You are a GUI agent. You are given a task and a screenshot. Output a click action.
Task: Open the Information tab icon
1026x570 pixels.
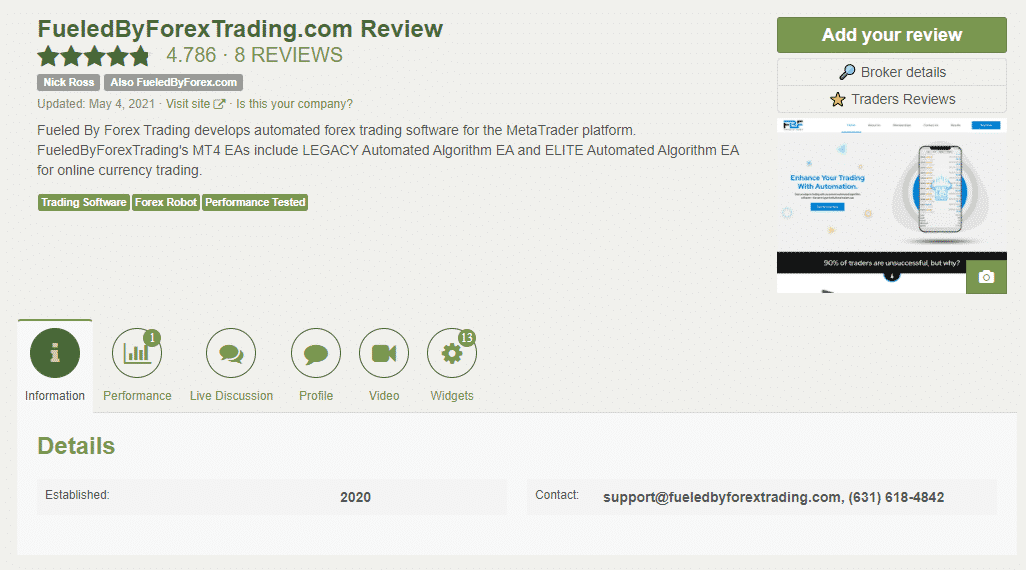55,353
